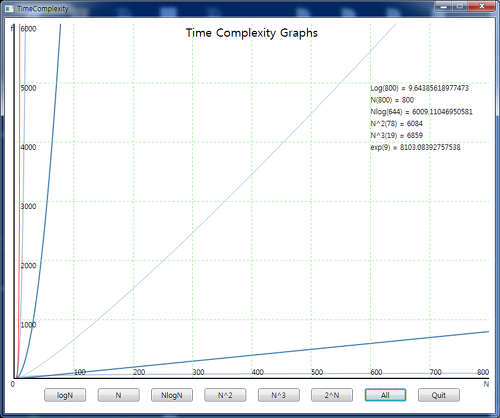Click the N^3(19) = 6859 text

(396, 135)
